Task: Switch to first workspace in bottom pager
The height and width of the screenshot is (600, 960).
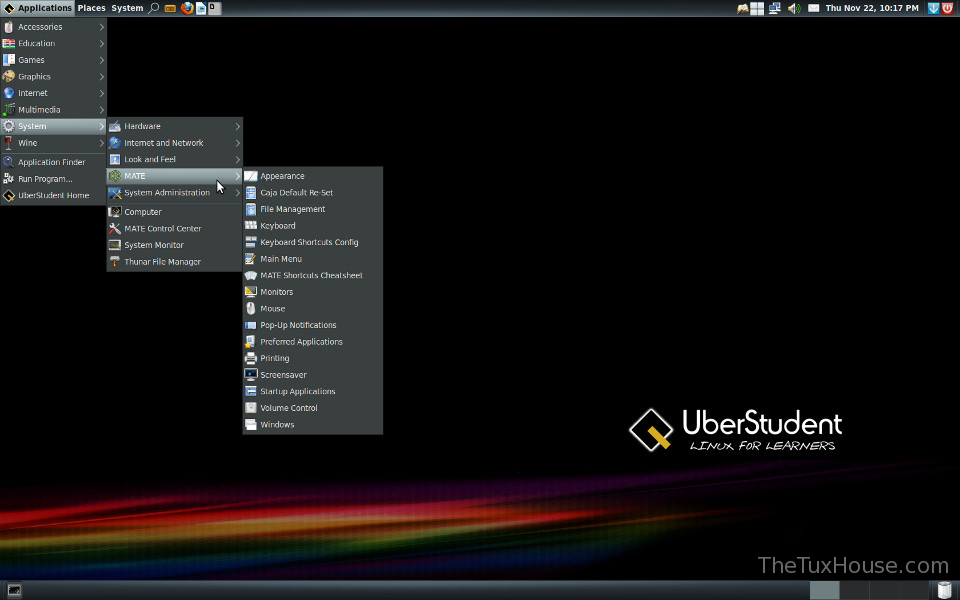Action: (824, 590)
